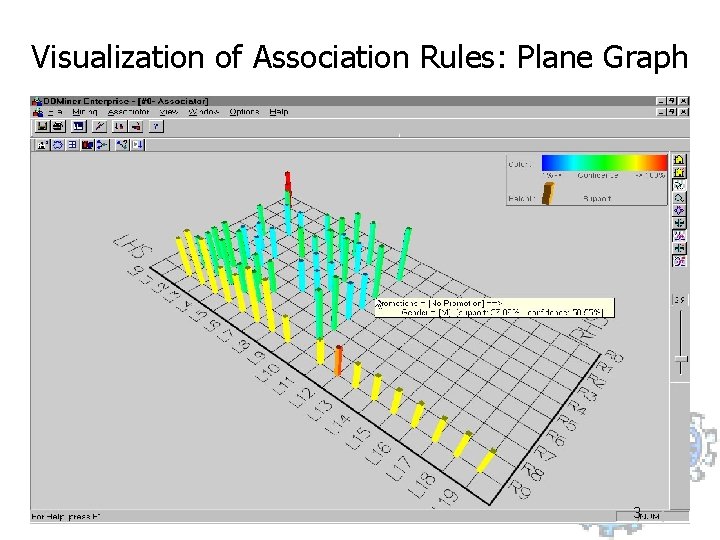Click the vertical zoom slider handle on right
Image resolution: width=720 pixels, height=540 pixels.
[680, 359]
